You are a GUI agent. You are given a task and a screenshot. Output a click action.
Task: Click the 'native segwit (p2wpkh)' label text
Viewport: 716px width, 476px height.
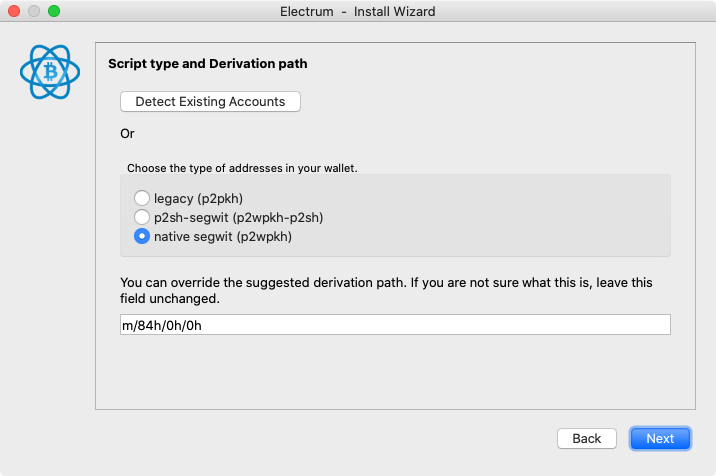coord(223,237)
